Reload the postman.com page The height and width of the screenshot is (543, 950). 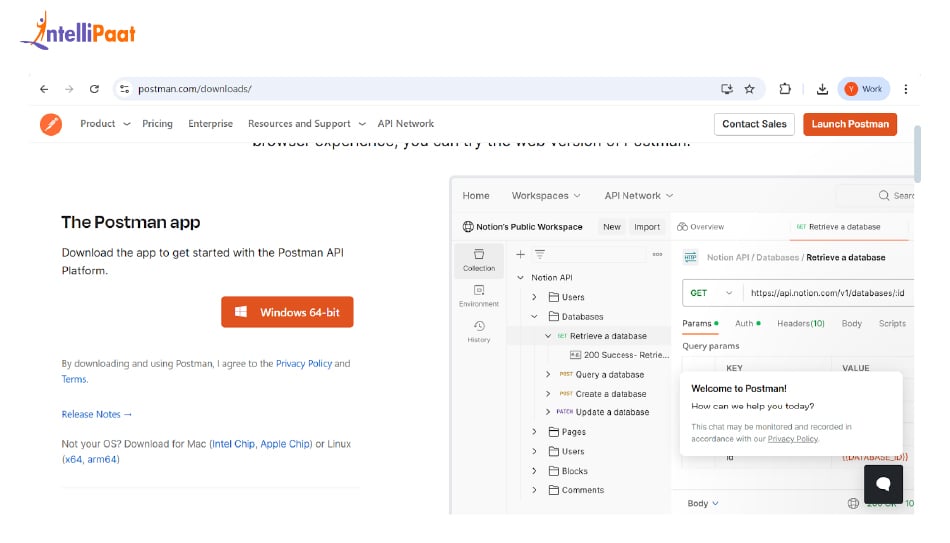point(94,89)
